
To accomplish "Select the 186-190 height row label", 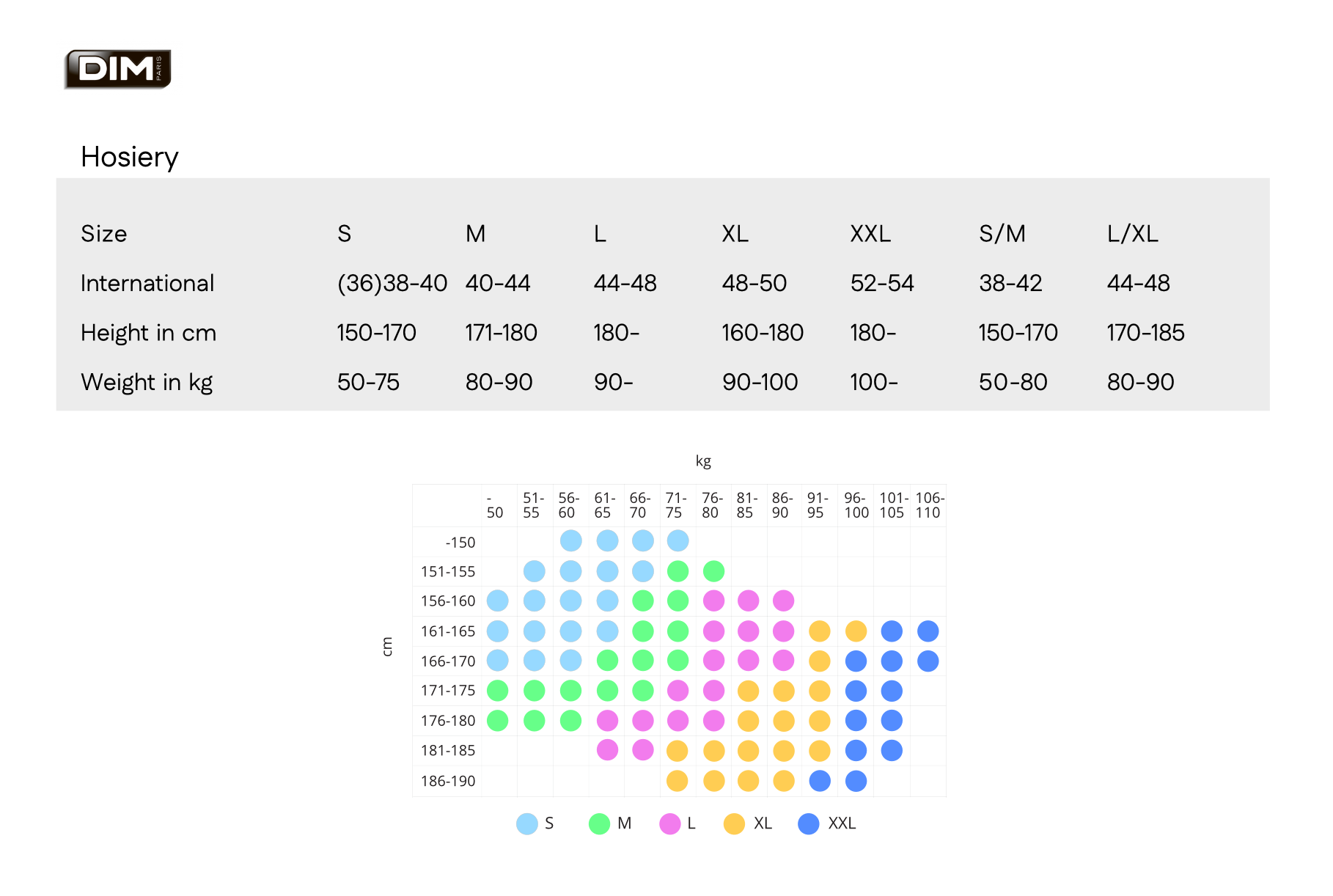I will [448, 781].
